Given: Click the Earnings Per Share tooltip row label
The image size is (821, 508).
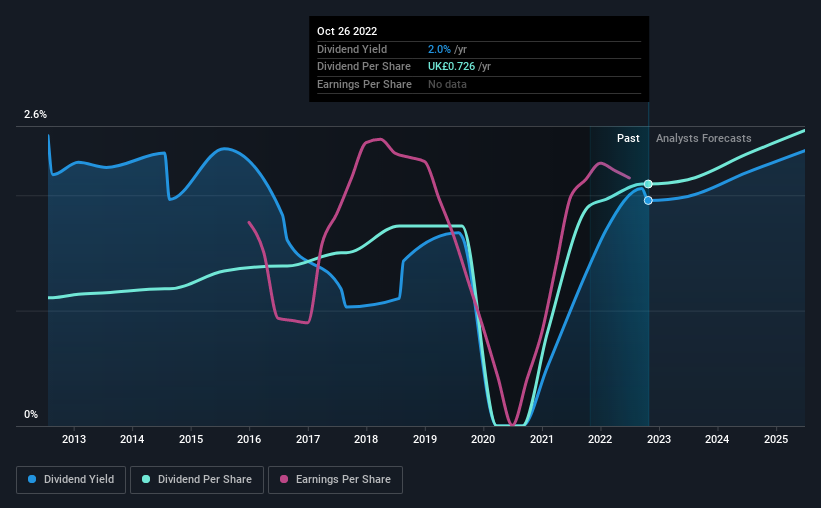Looking at the screenshot, I should pyautogui.click(x=364, y=84).
